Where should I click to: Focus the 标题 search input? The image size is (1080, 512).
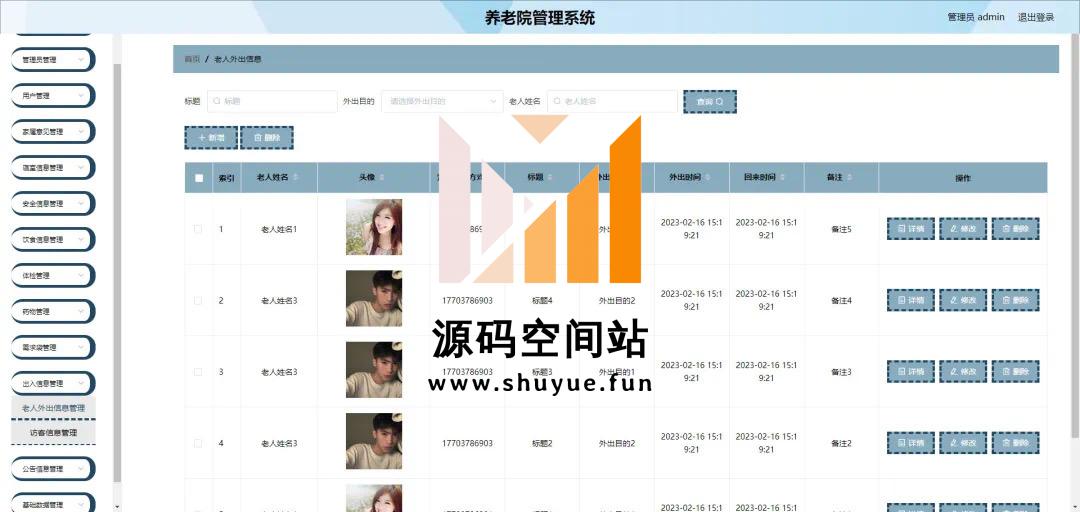coord(272,101)
